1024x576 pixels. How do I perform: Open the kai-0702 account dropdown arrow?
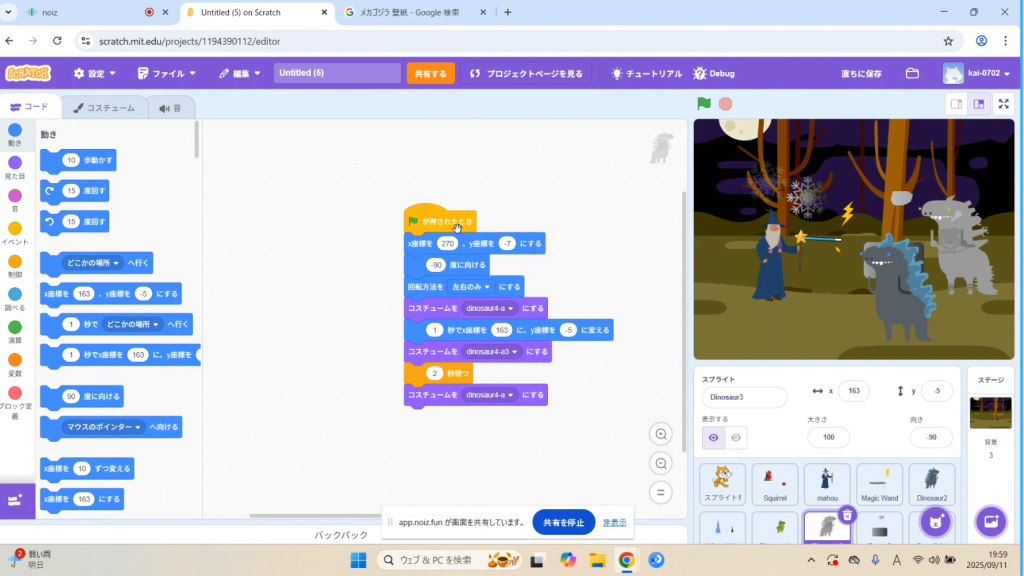point(1006,74)
